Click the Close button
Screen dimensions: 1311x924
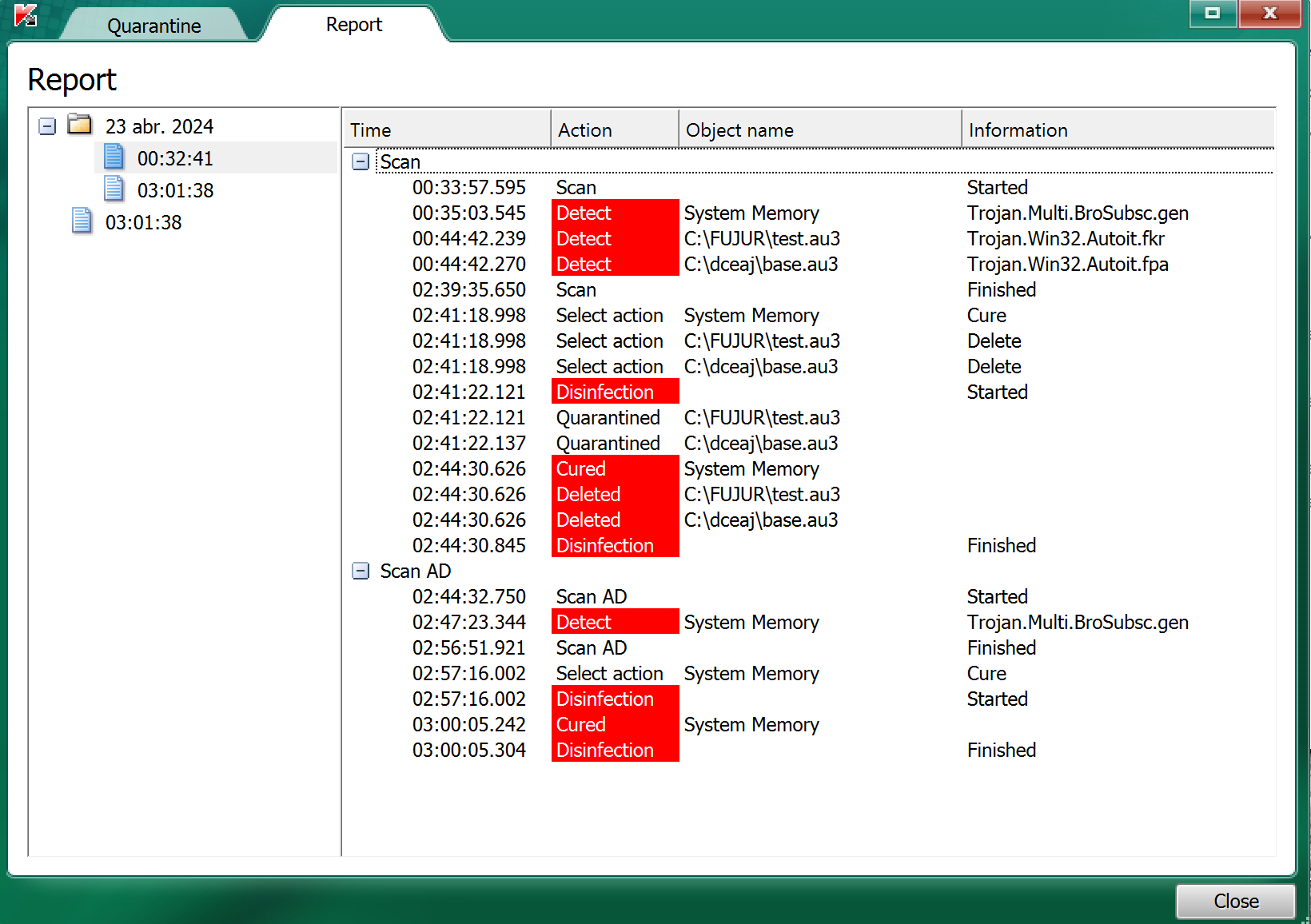click(1236, 902)
